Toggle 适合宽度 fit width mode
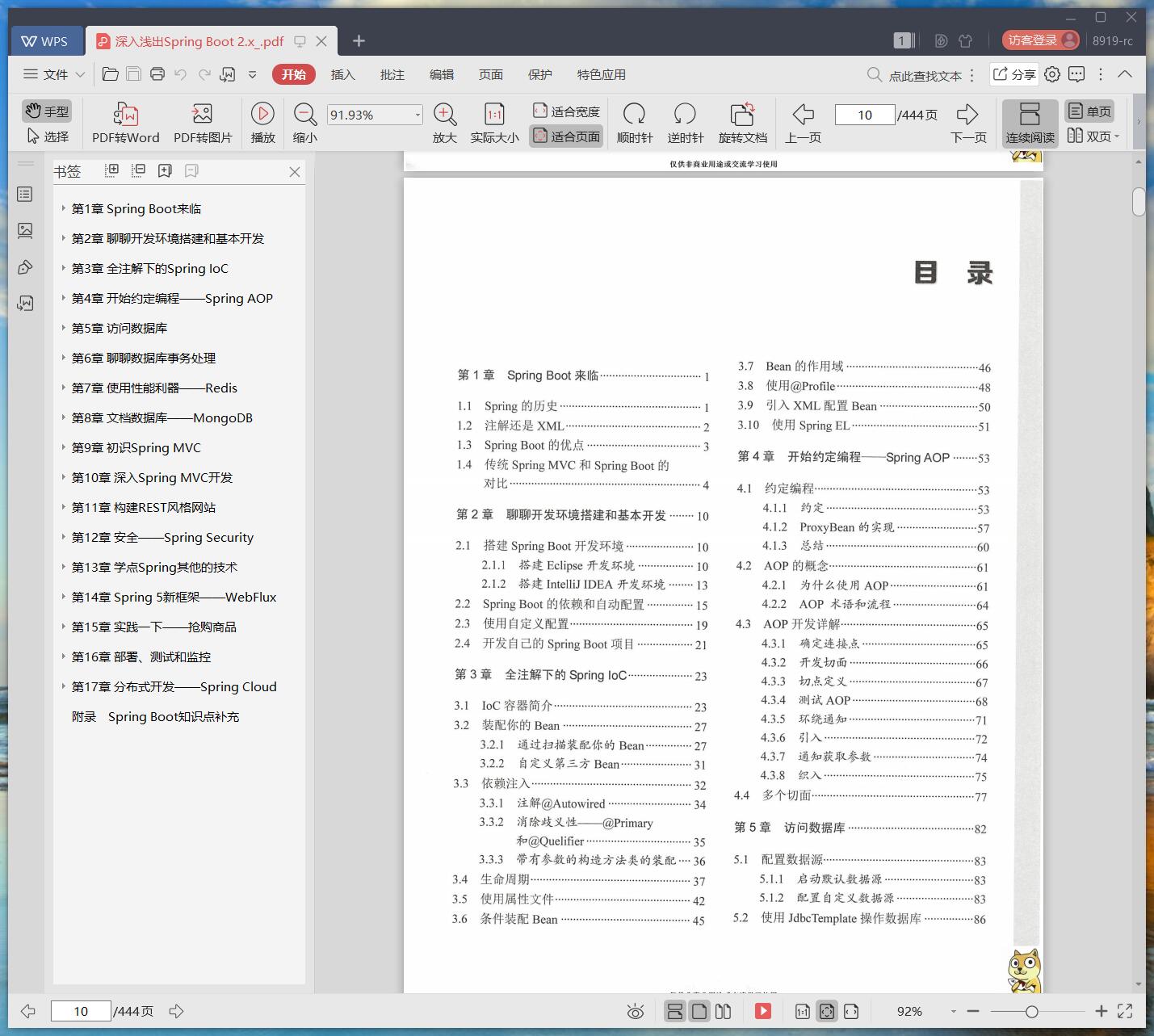1154x1036 pixels. click(566, 111)
